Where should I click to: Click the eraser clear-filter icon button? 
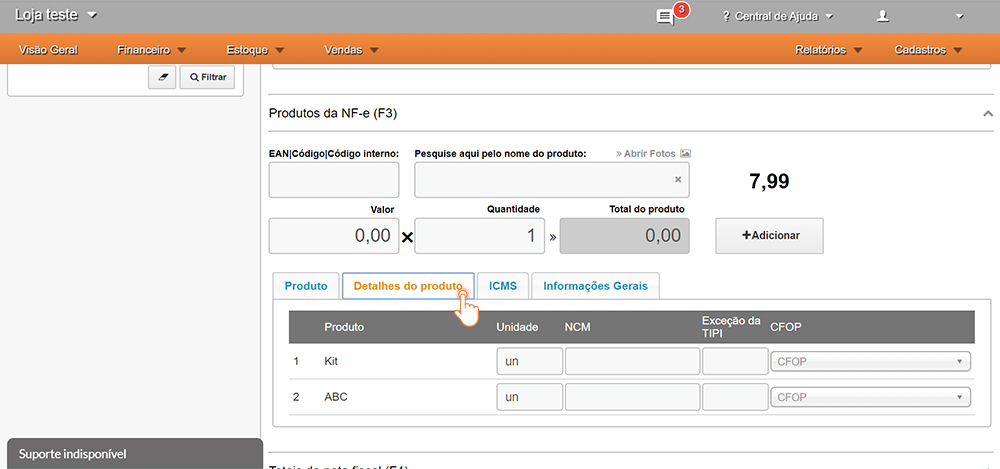tap(161, 77)
